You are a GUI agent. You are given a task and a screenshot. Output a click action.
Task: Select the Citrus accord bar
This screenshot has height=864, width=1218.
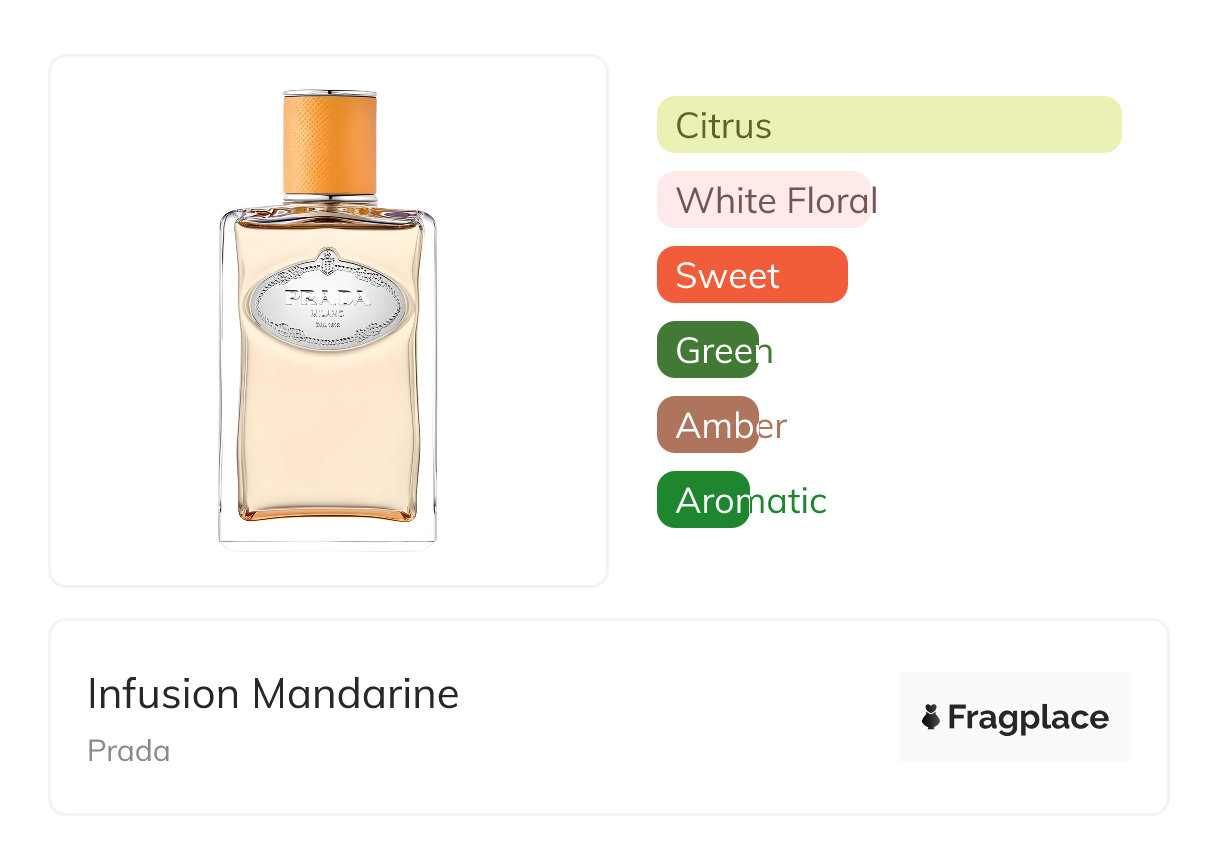coord(888,125)
